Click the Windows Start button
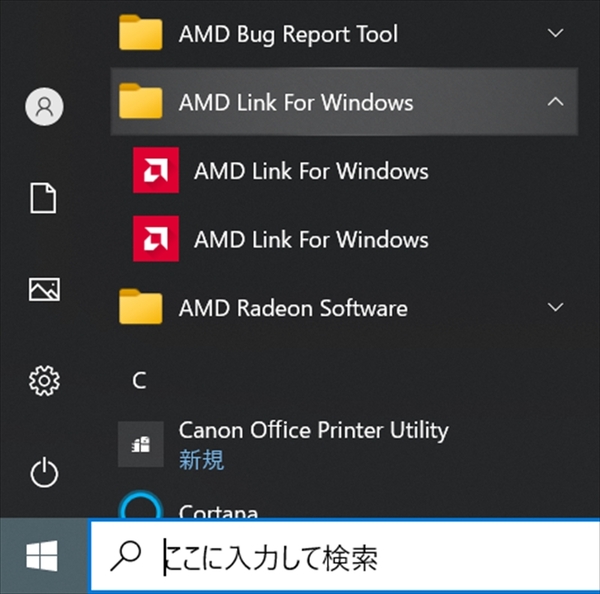This screenshot has height=594, width=600. tap(42, 556)
